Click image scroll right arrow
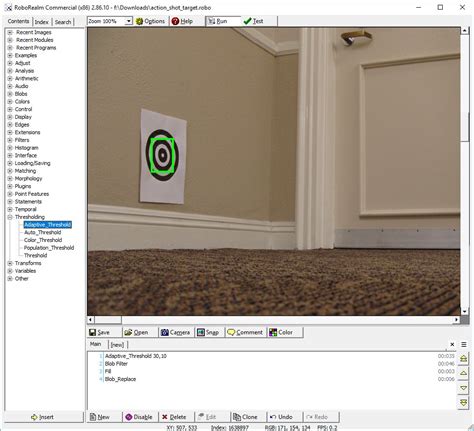 pos(456,320)
